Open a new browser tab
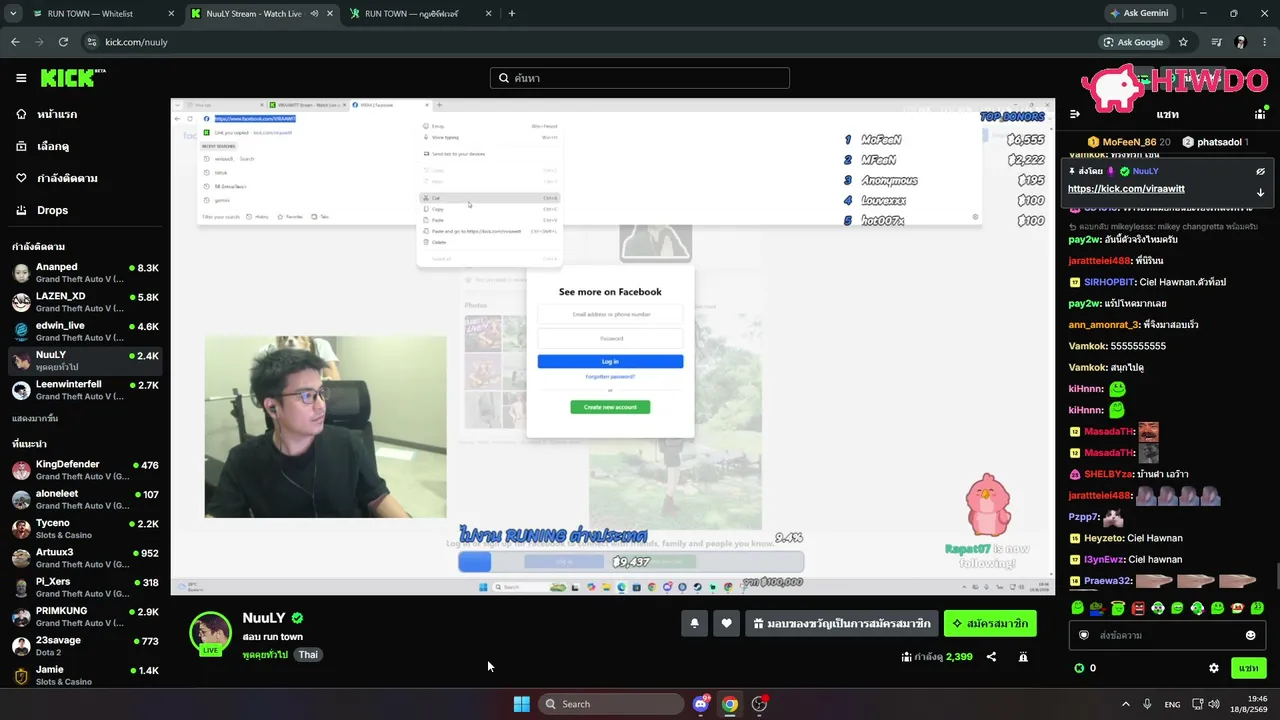The width and height of the screenshot is (1280, 720). [x=512, y=14]
